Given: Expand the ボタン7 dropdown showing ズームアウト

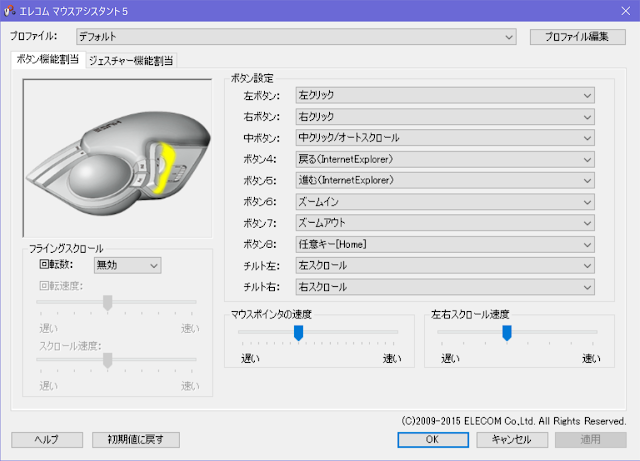Looking at the screenshot, I should 445,223.
